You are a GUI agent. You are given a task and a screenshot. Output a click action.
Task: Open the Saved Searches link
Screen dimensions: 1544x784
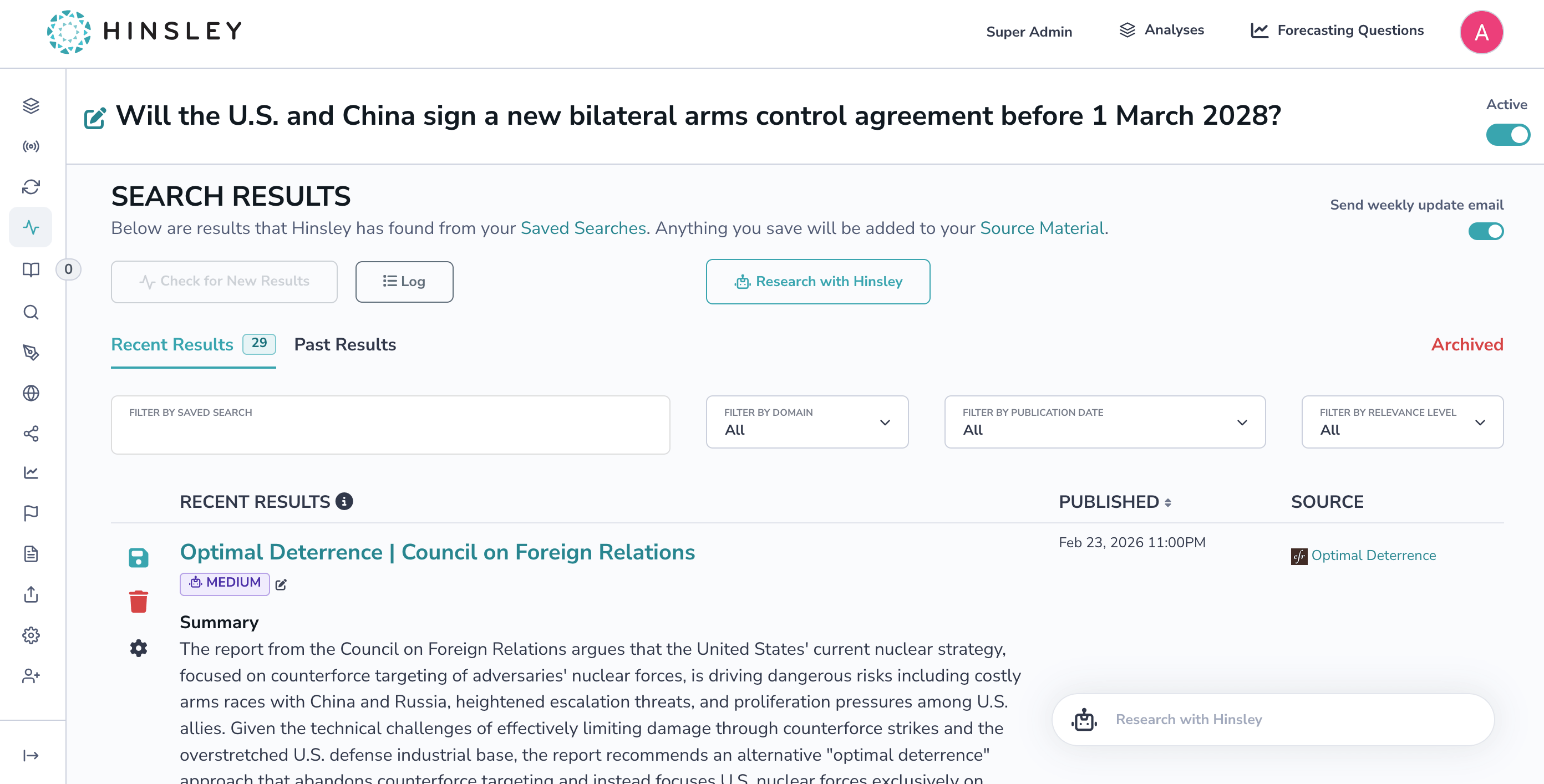582,228
